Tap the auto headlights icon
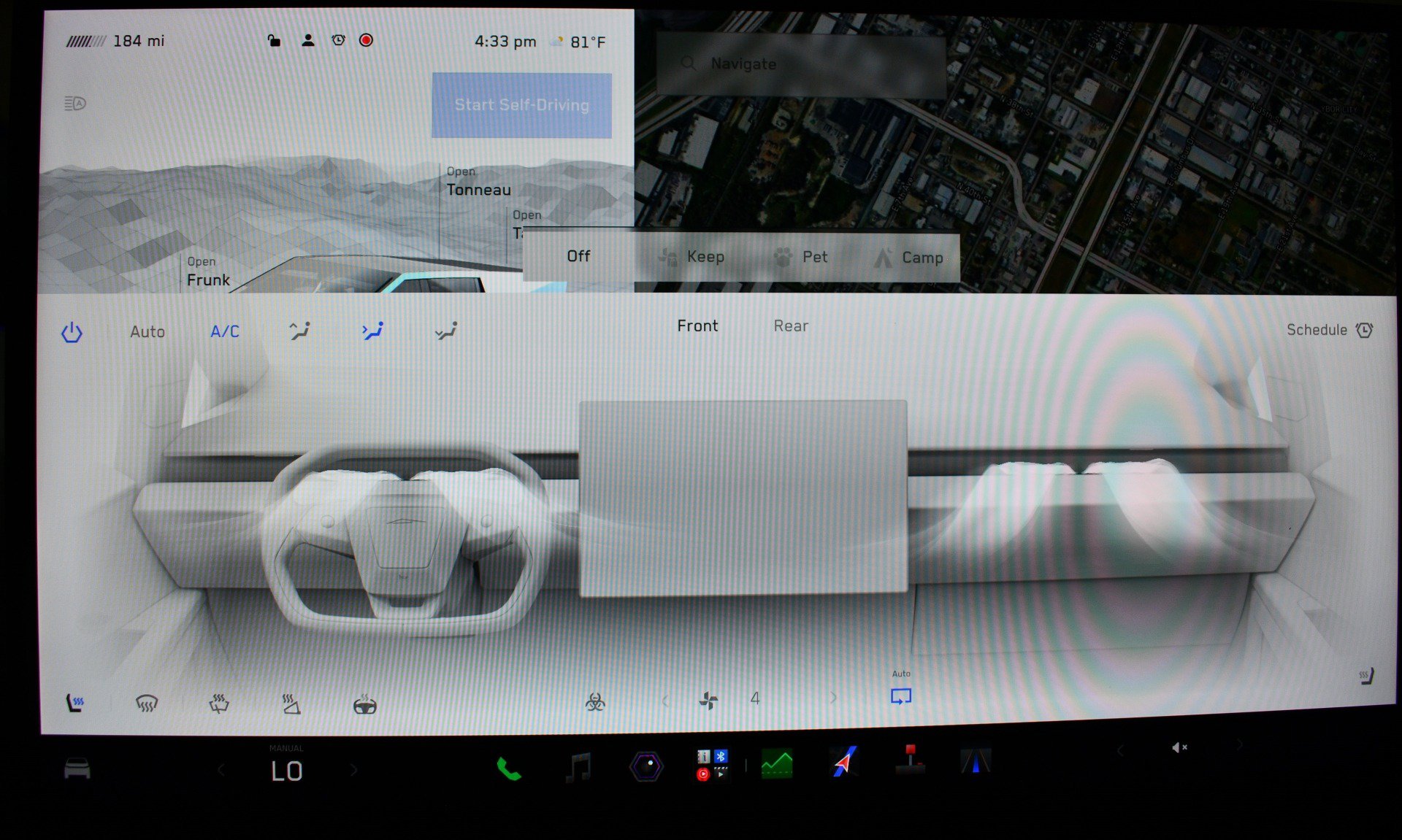Viewport: 1402px width, 840px height. [75, 104]
